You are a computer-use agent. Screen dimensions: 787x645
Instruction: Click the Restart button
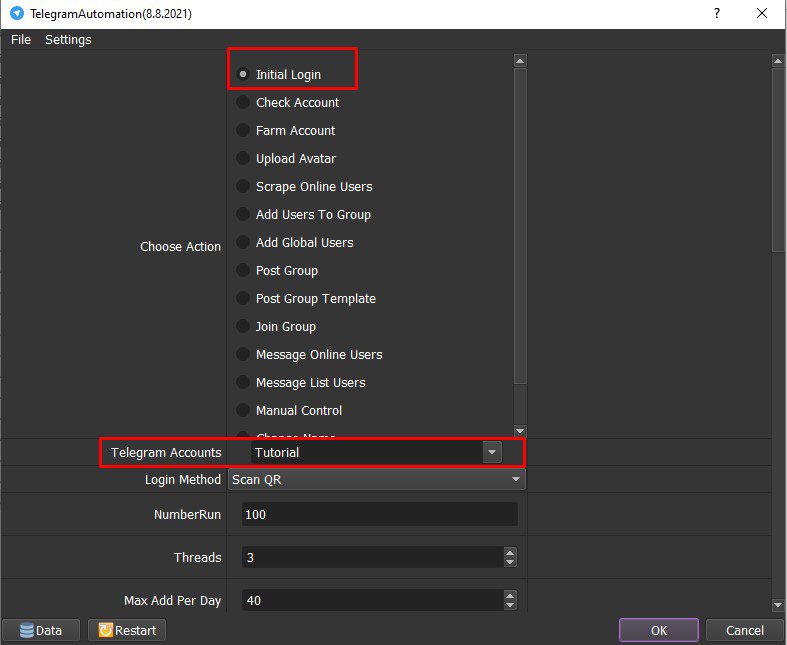click(127, 630)
